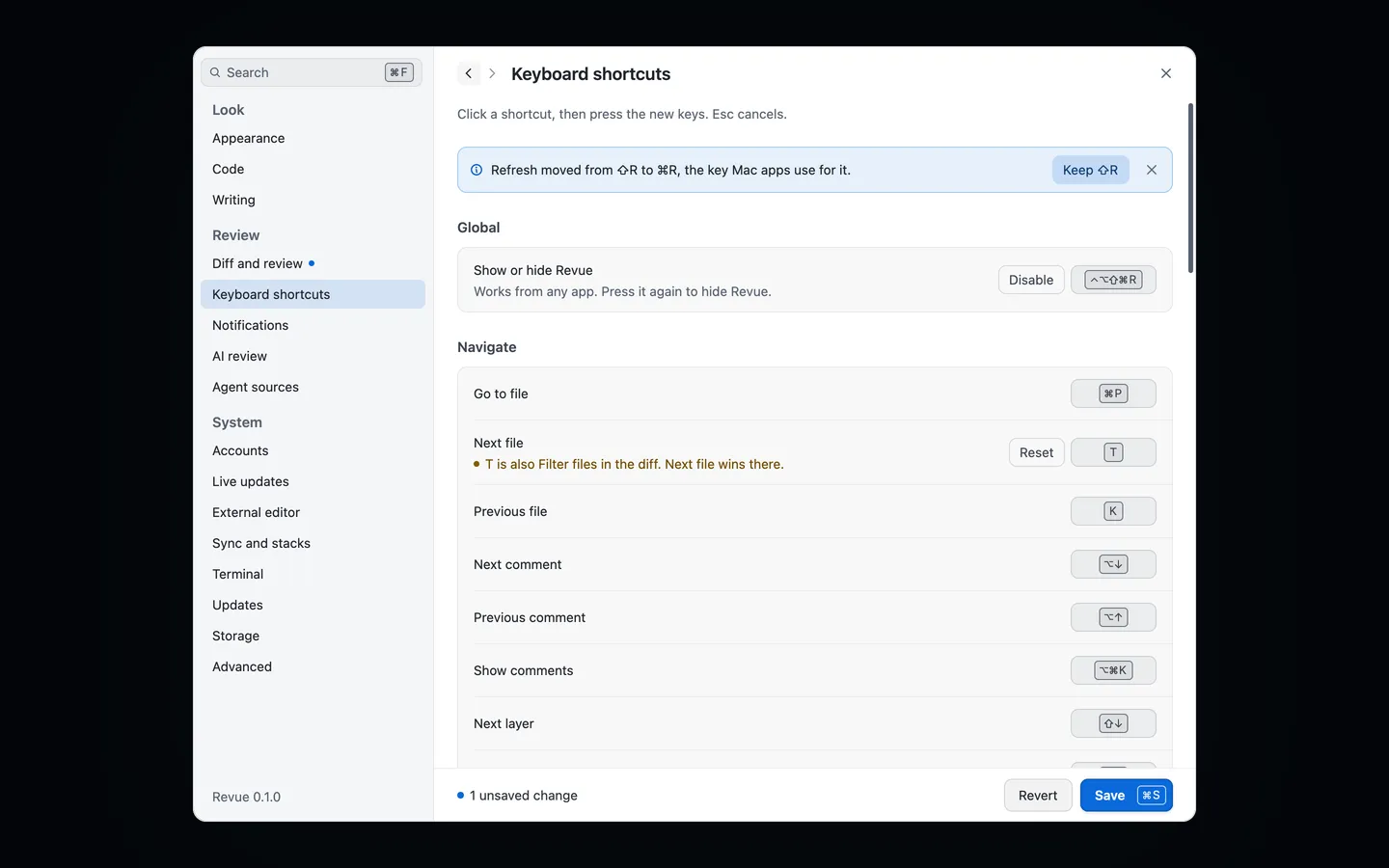Go forward with the right chevron
Viewport: 1389px width, 868px height.
point(492,73)
